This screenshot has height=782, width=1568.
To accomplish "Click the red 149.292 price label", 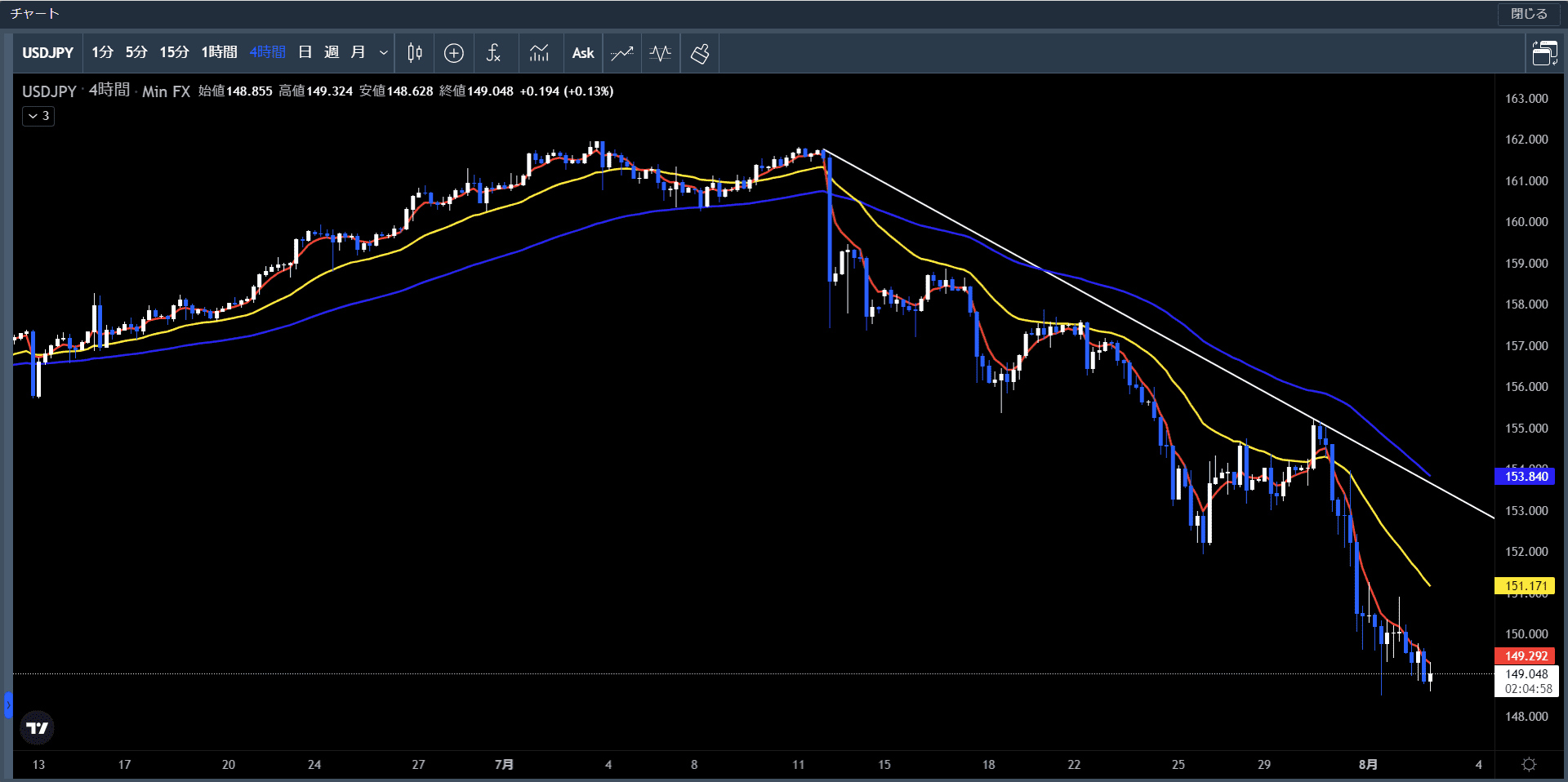I will click(x=1526, y=656).
